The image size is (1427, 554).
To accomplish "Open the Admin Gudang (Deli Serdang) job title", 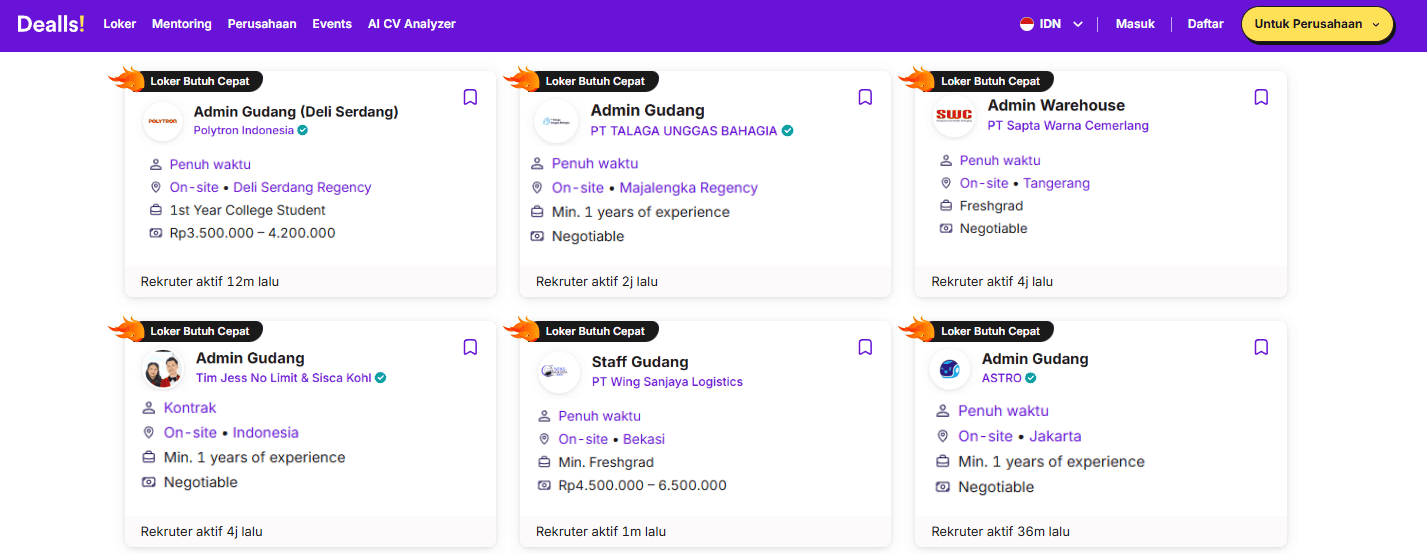I will tap(296, 111).
